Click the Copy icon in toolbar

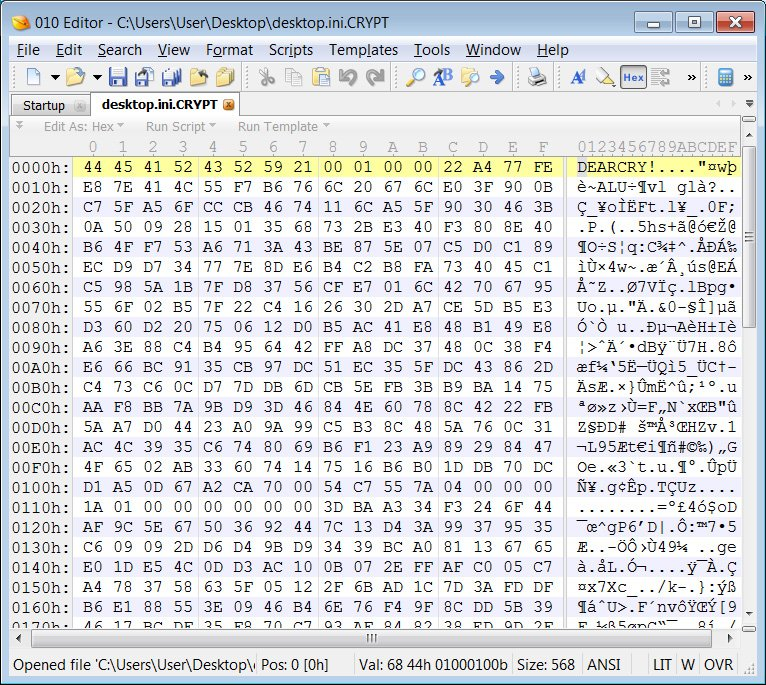point(293,77)
